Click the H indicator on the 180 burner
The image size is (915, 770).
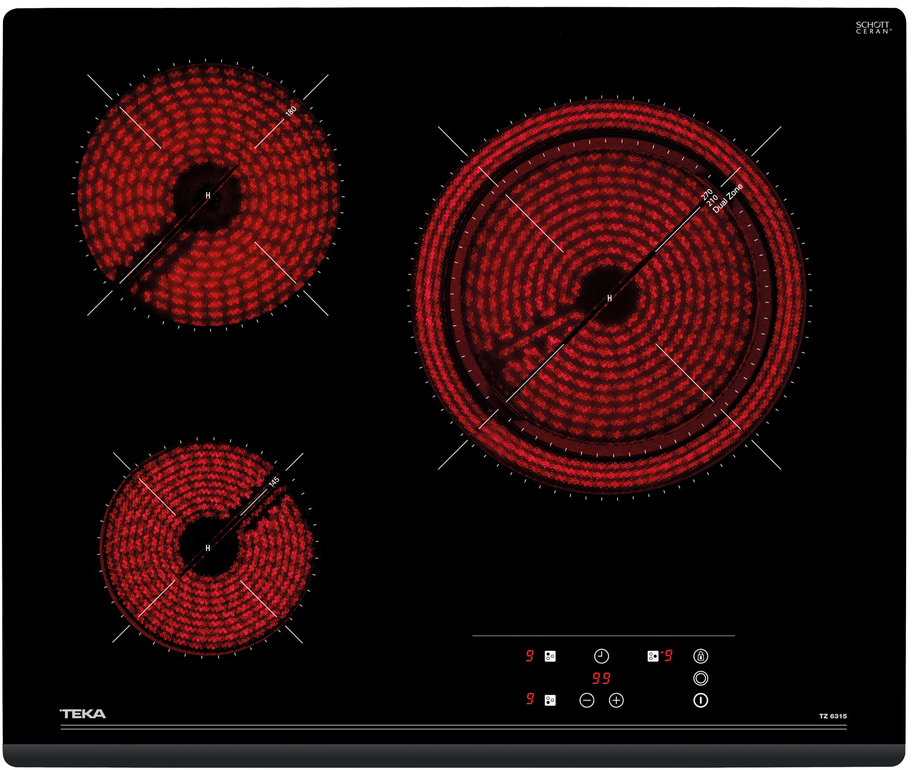tap(208, 195)
